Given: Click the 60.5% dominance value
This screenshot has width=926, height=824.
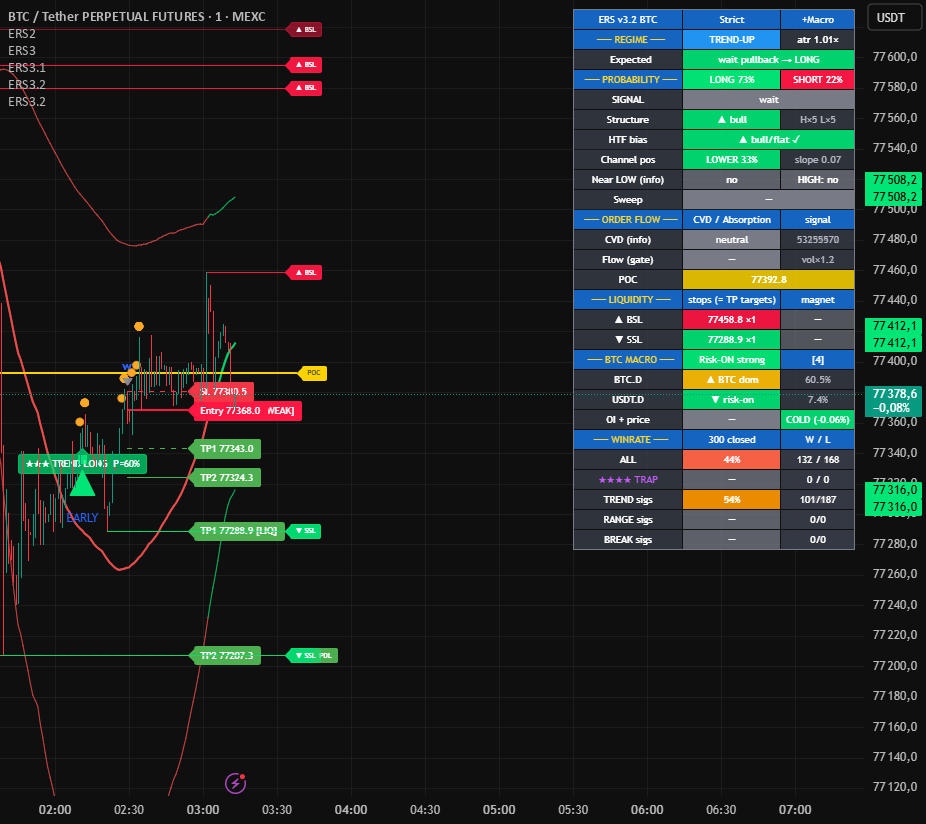Looking at the screenshot, I should pos(818,380).
